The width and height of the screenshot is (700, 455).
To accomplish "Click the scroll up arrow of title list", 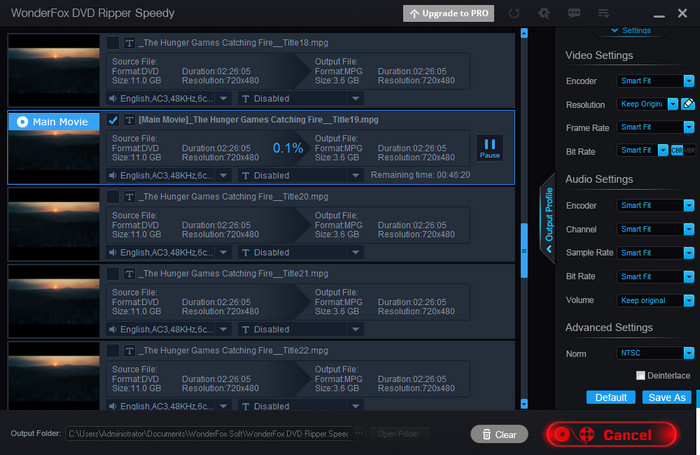I will [x=524, y=33].
